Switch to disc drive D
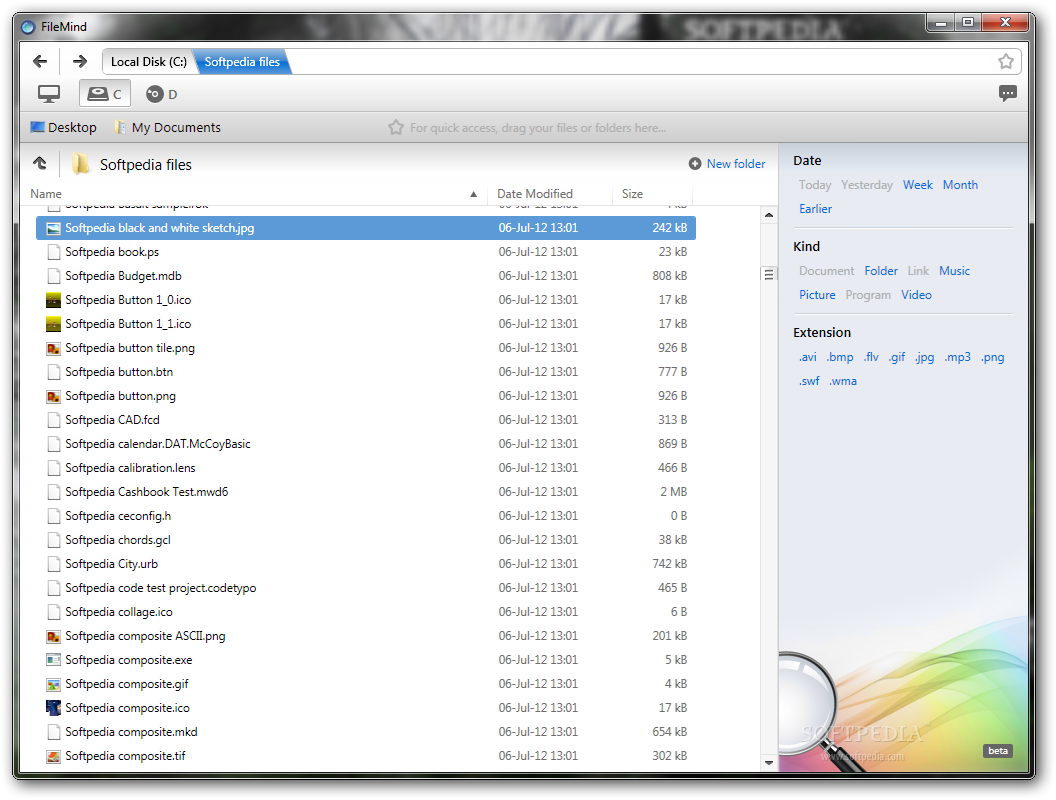Viewport: 1056px width, 800px height. tap(162, 94)
